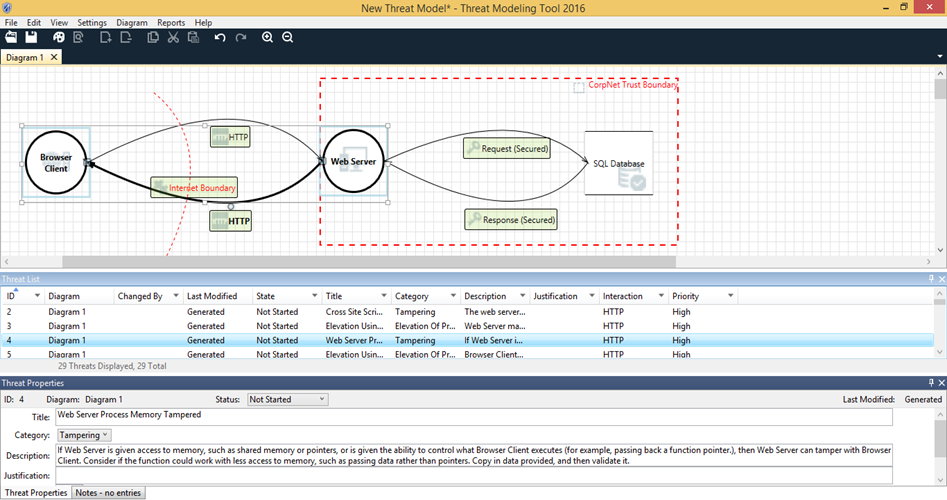This screenshot has height=500, width=947.
Task: Save the threat model with floppy icon
Action: point(31,37)
